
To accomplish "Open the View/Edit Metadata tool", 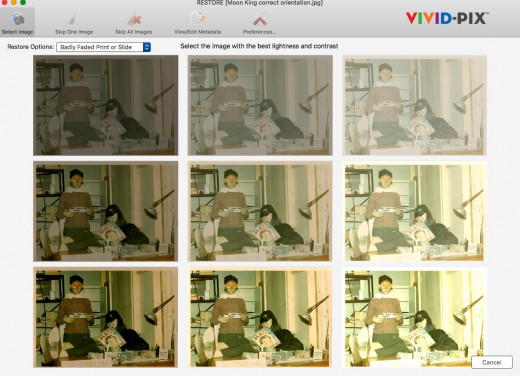I will point(197,19).
